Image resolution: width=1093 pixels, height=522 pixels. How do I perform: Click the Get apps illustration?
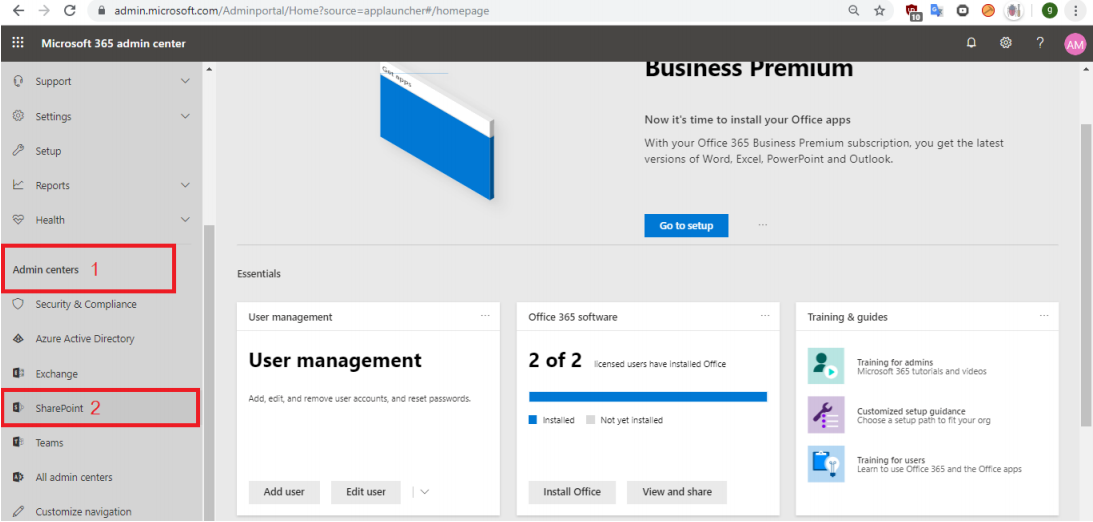[x=436, y=132]
